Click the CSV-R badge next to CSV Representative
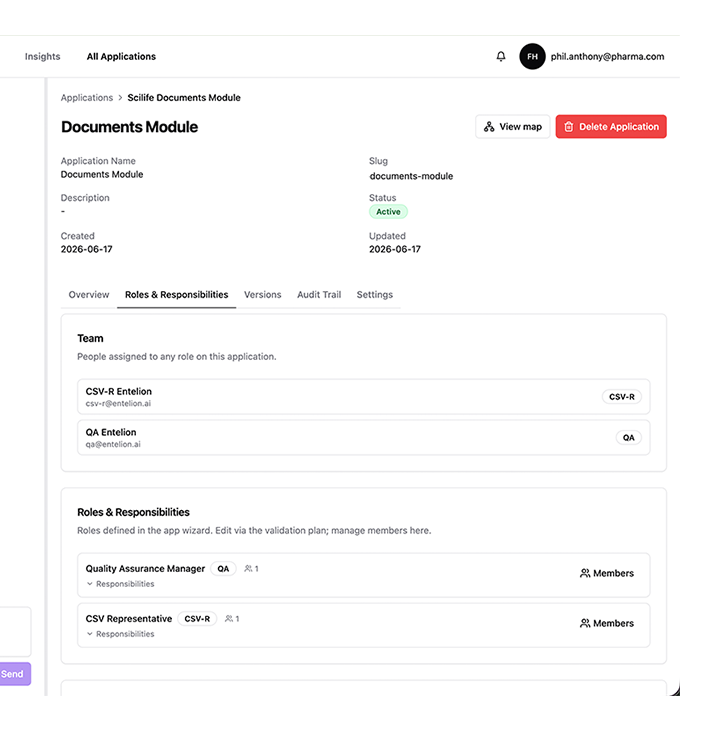Image resolution: width=708 pixels, height=750 pixels. pos(197,618)
